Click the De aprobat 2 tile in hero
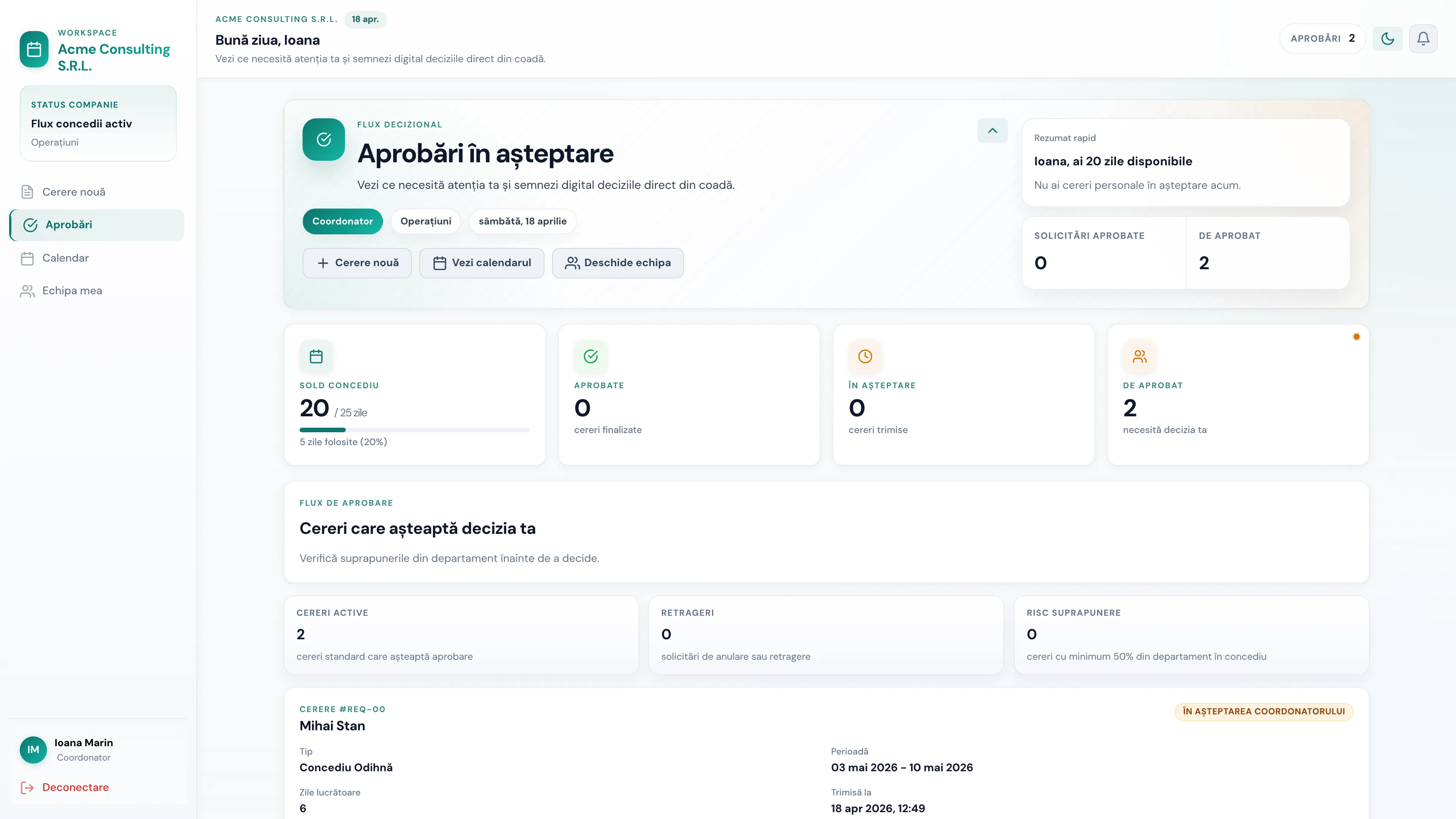This screenshot has width=1456, height=819. point(1268,253)
